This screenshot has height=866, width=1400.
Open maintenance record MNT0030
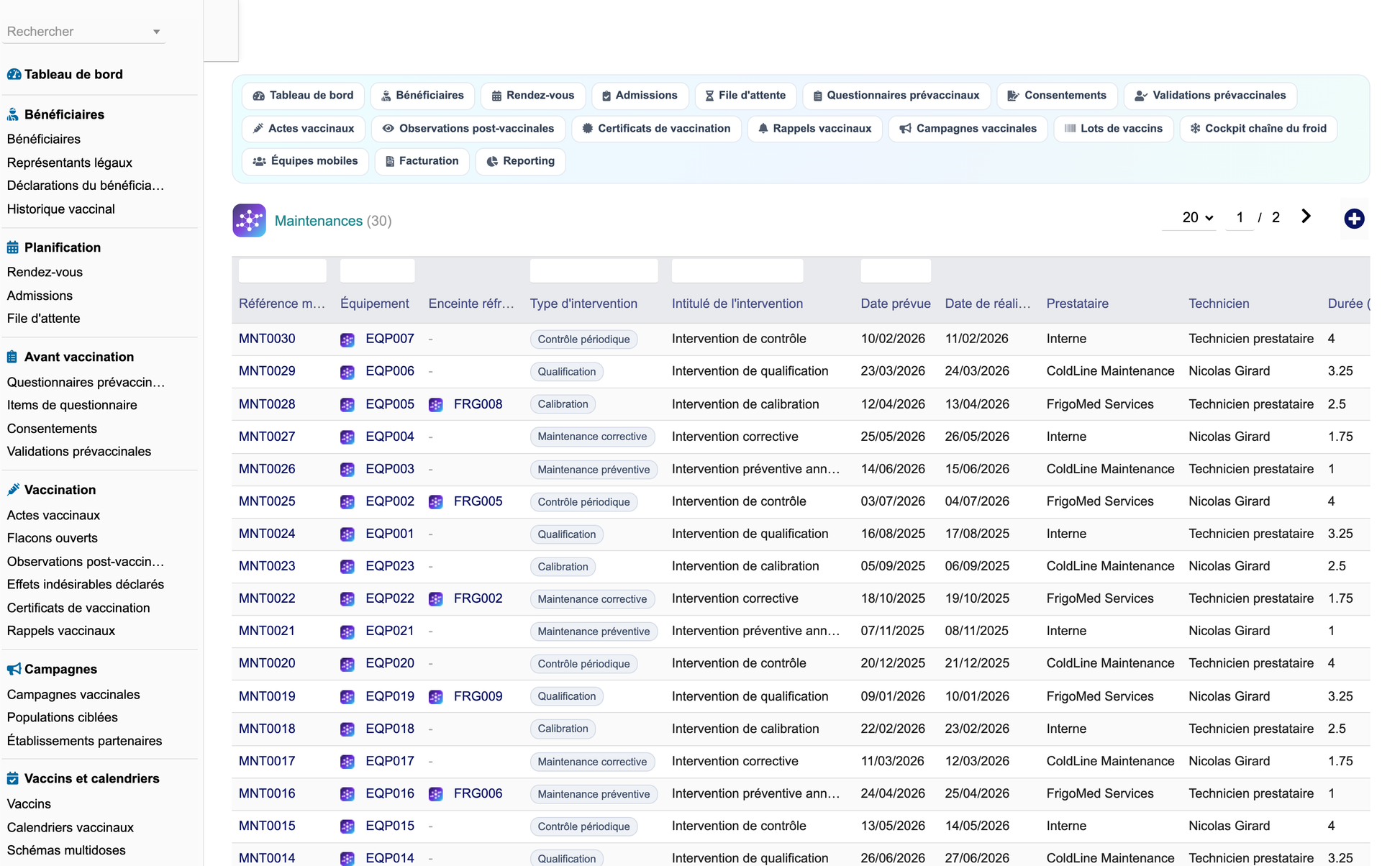click(x=267, y=339)
